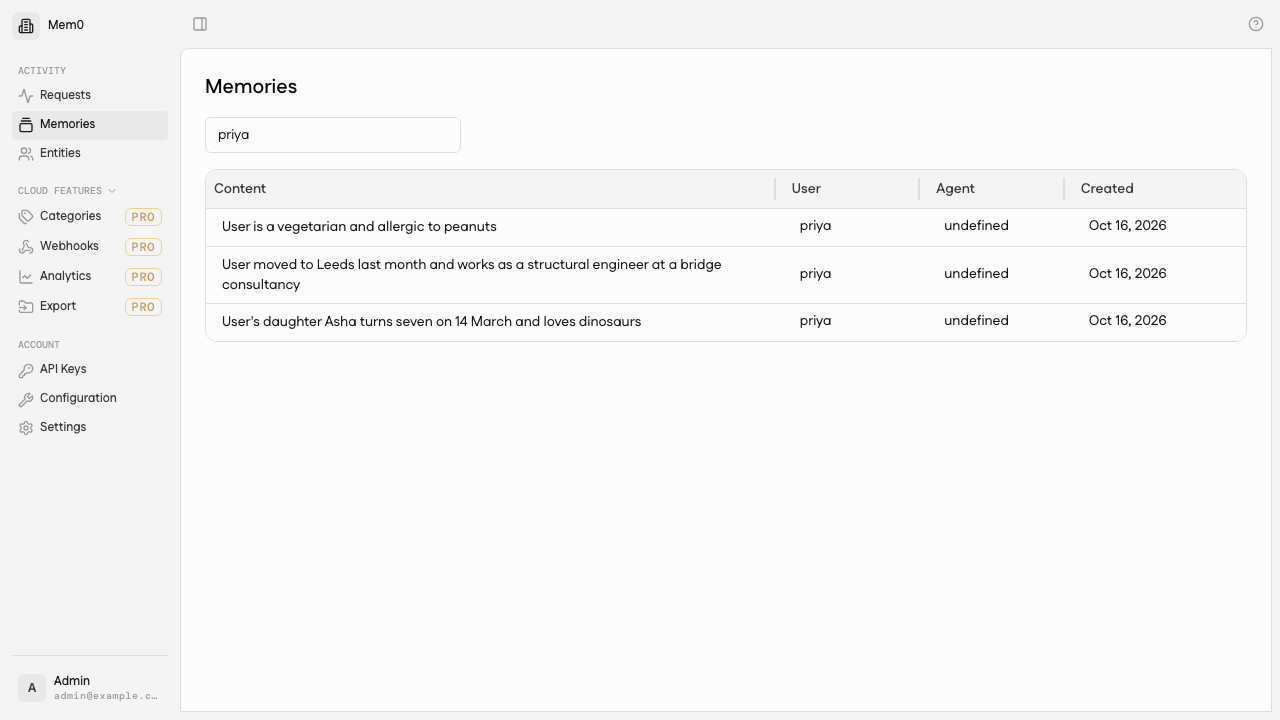Viewport: 1280px width, 720px height.
Task: Click the Mem0 logo icon
Action: [x=26, y=25]
